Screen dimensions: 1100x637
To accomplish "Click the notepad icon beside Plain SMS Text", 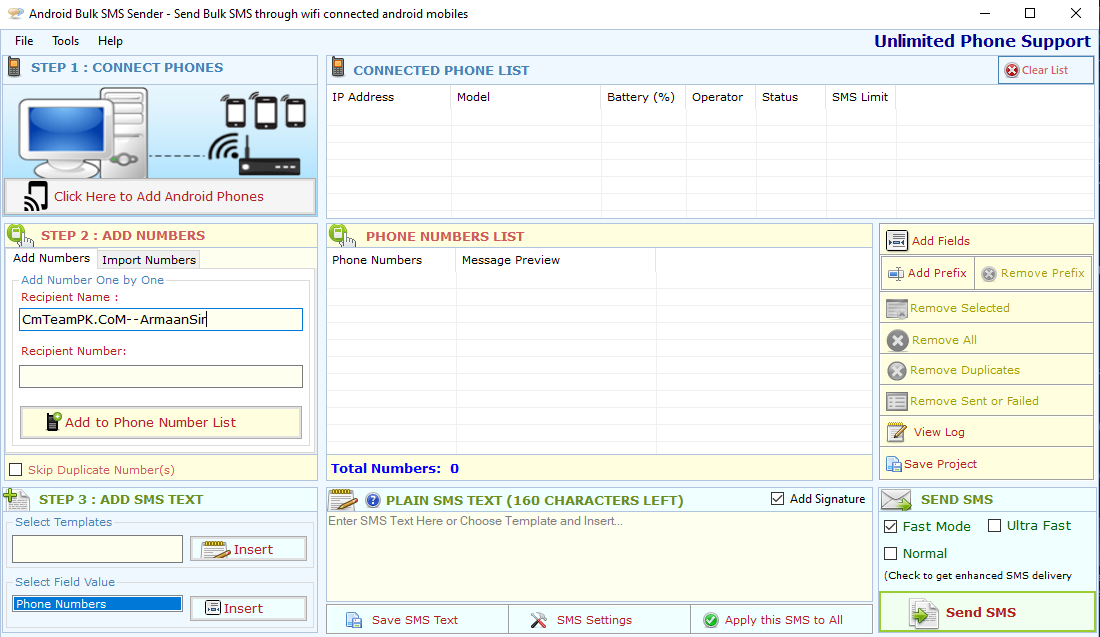I will pyautogui.click(x=343, y=499).
